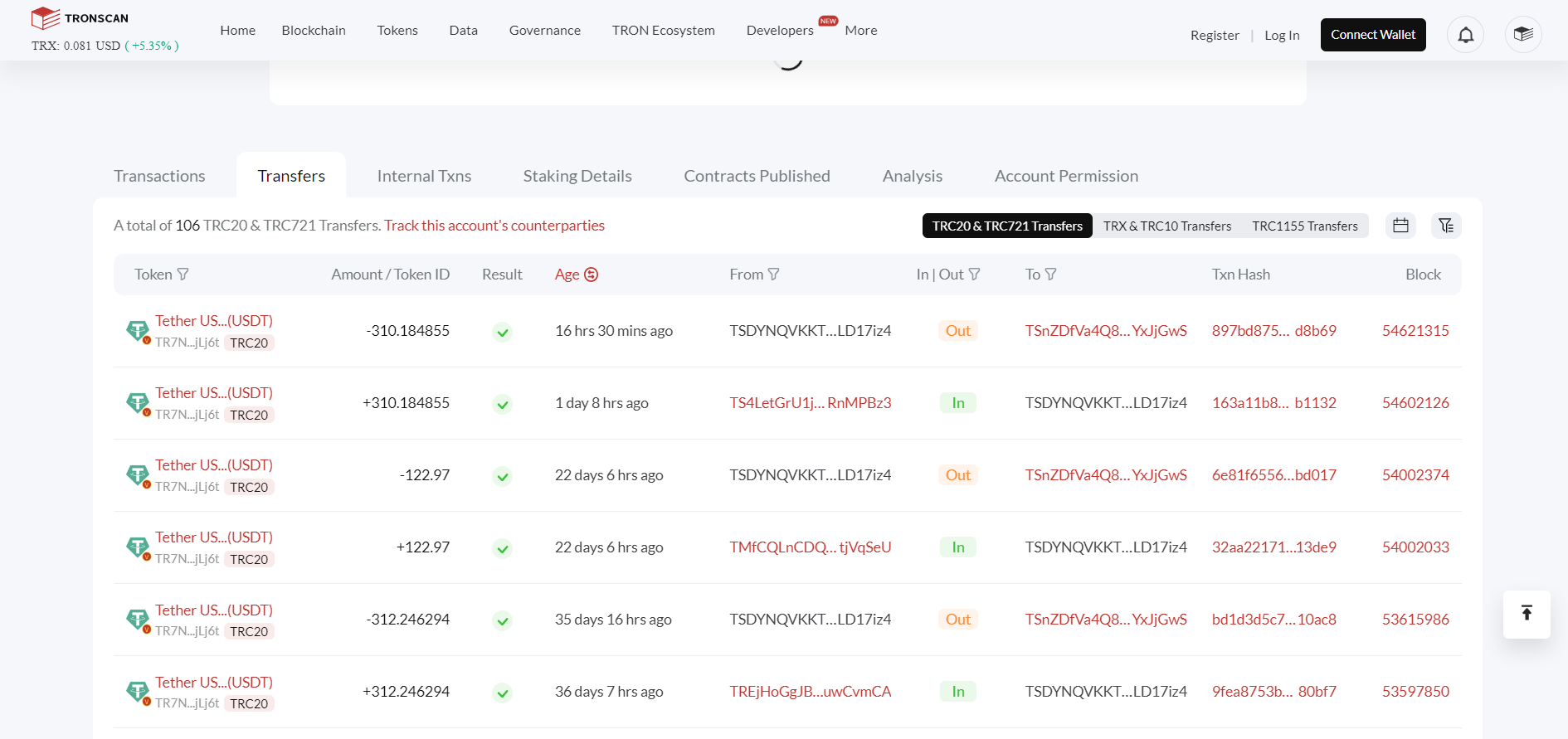
Task: Click the TRONSCAN logo
Action: pyautogui.click(x=80, y=18)
